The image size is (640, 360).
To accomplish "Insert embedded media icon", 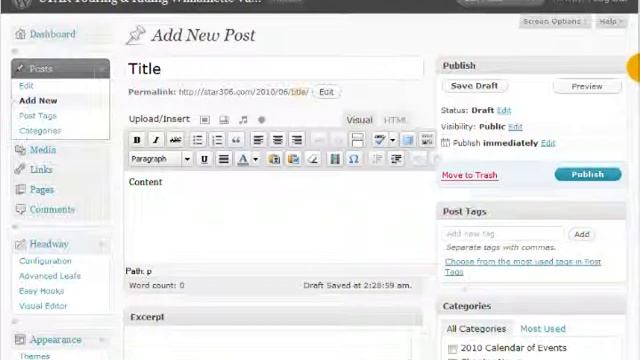I will click(x=335, y=159).
